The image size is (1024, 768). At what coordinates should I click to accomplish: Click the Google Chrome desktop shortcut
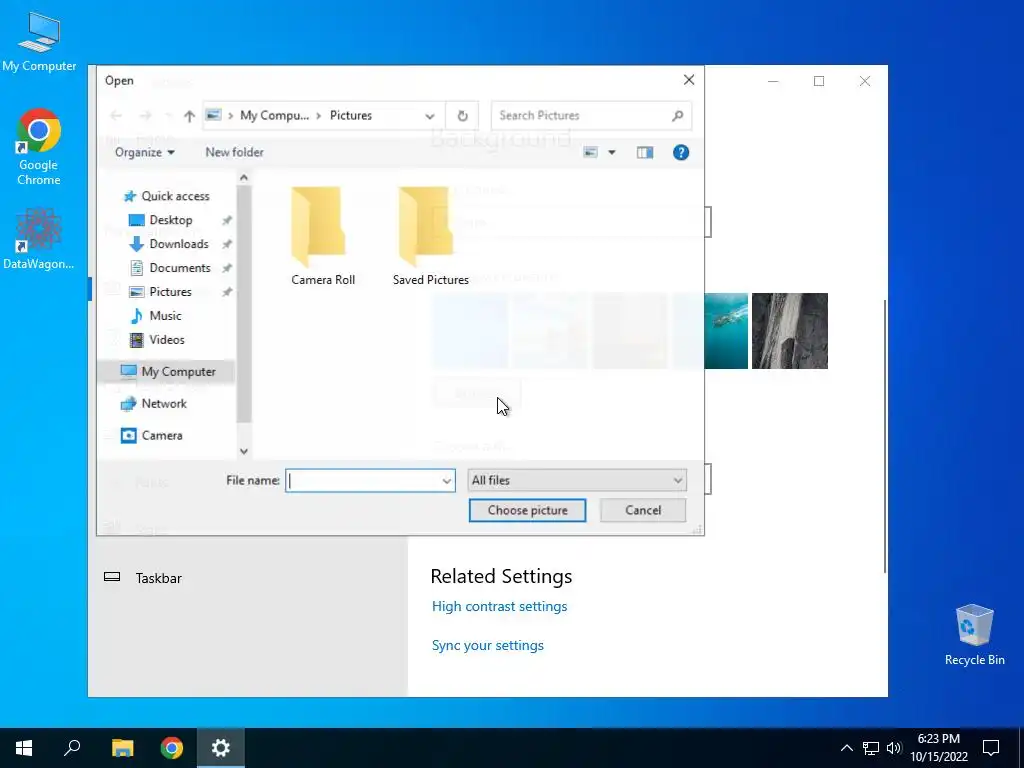(x=39, y=147)
